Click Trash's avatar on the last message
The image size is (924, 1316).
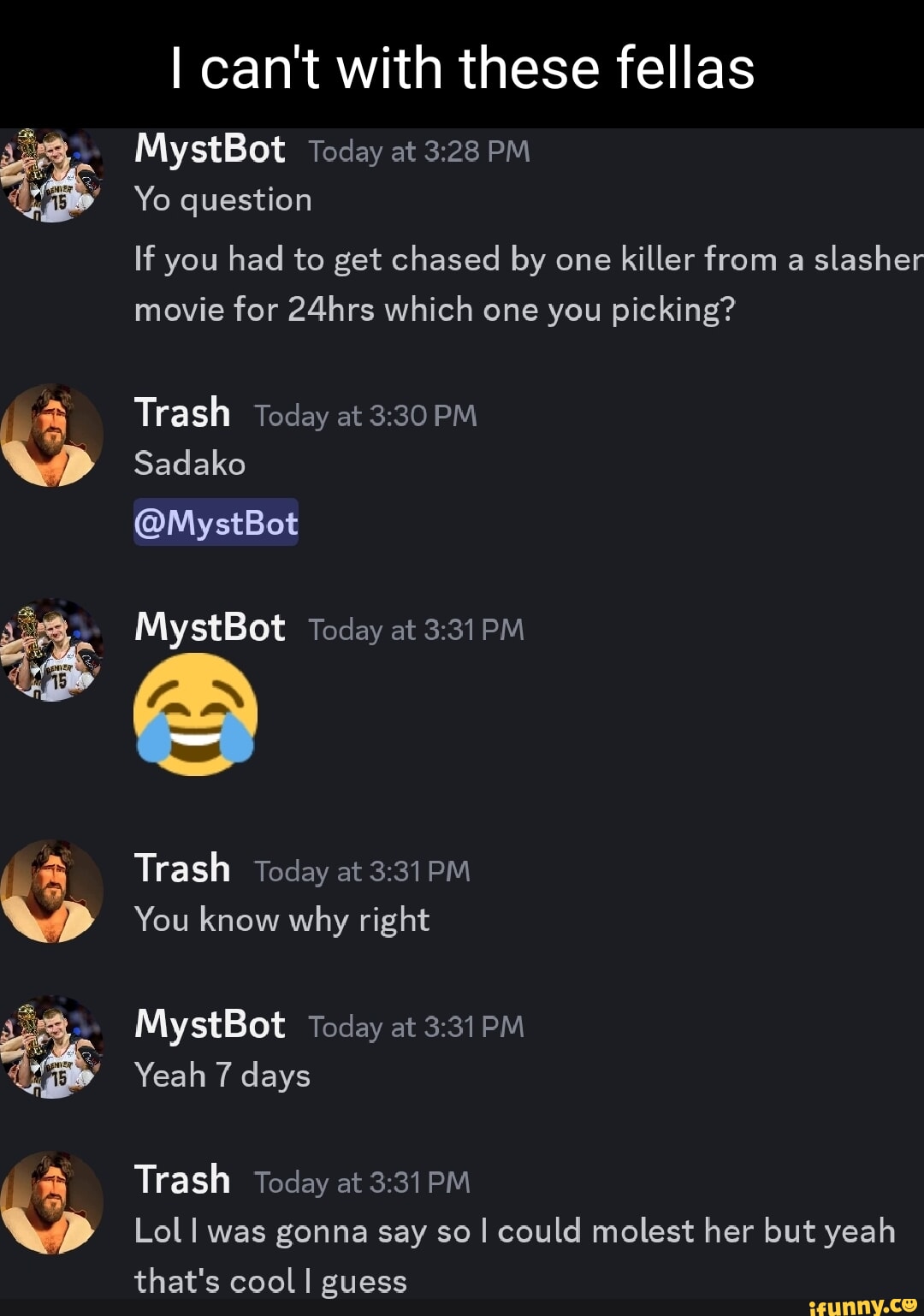point(53,1202)
